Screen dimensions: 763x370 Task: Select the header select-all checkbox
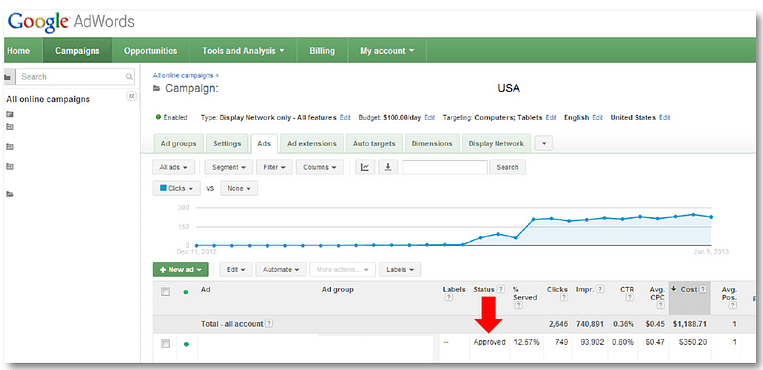click(x=165, y=292)
